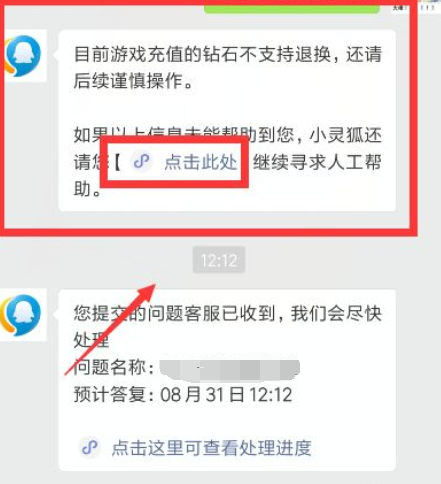The height and width of the screenshot is (484, 441).
Task: Click the text 目前游戏充值的钻石不支持退换
Action: pyautogui.click(x=202, y=54)
